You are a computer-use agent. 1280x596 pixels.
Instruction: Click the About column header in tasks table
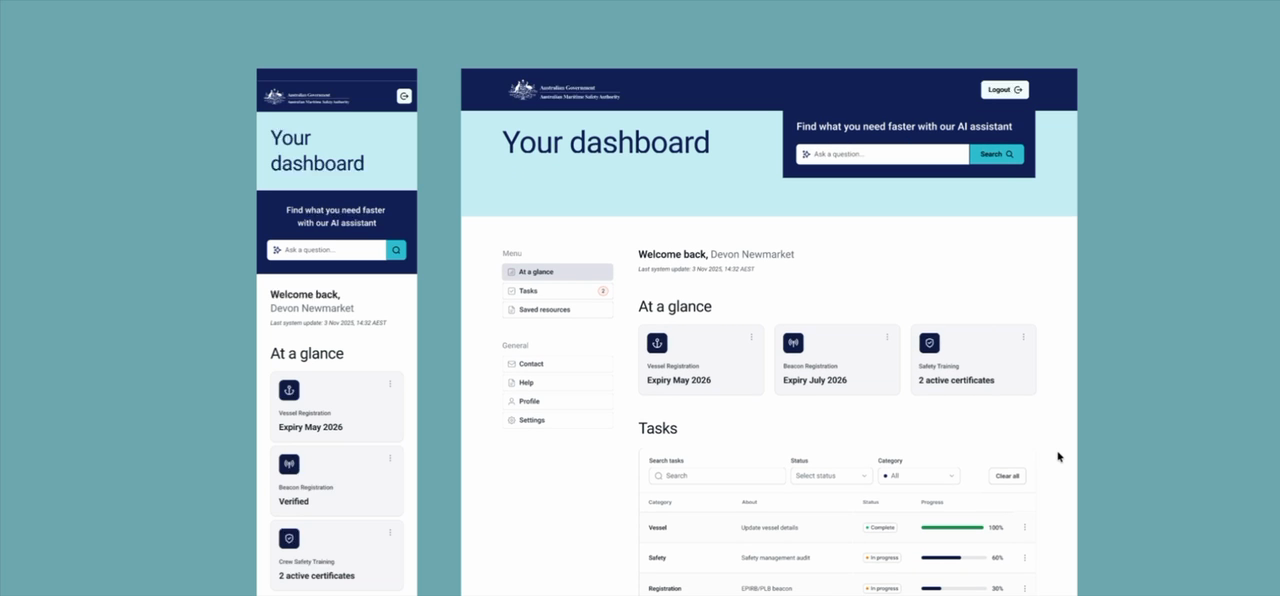(x=749, y=502)
